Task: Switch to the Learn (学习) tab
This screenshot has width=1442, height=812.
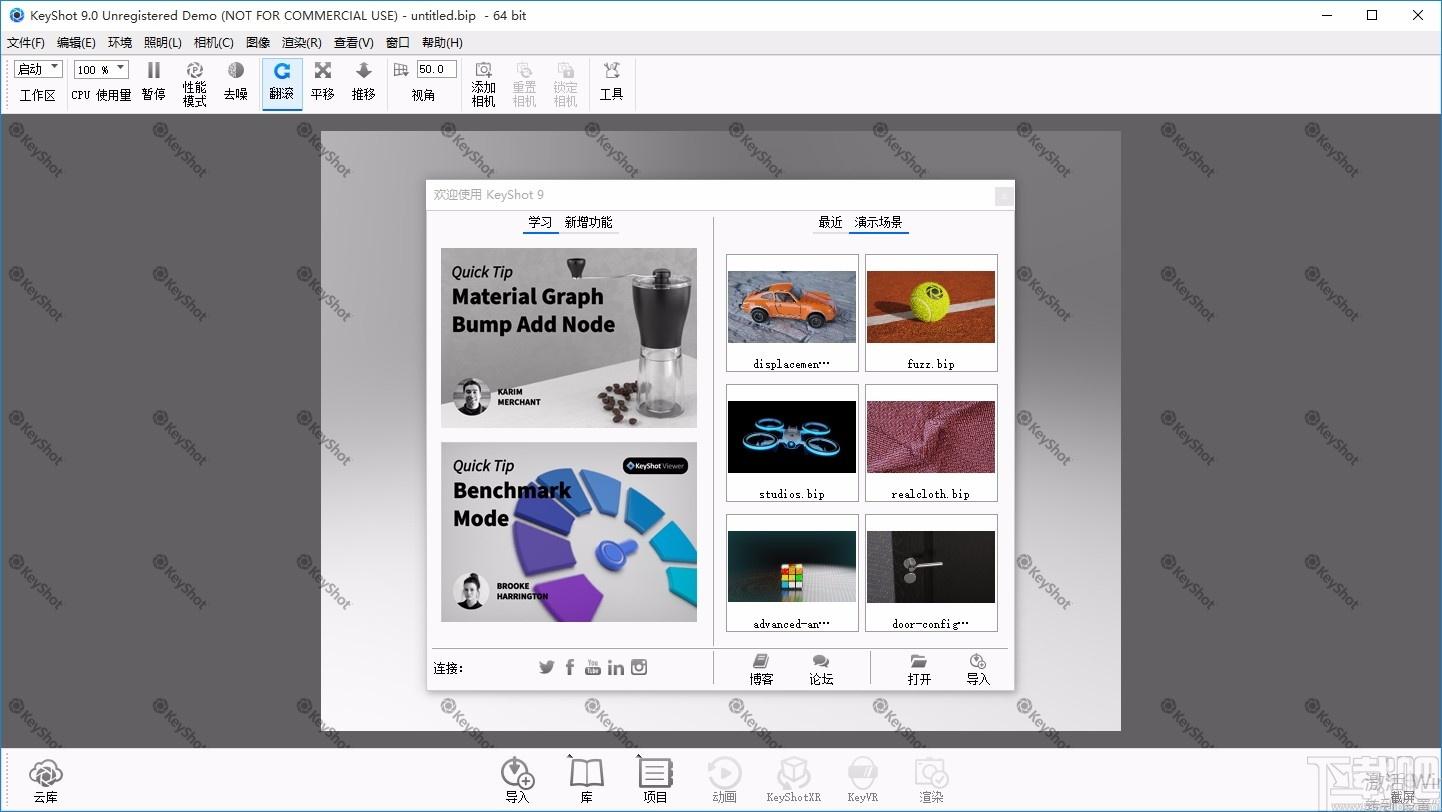Action: (x=540, y=222)
